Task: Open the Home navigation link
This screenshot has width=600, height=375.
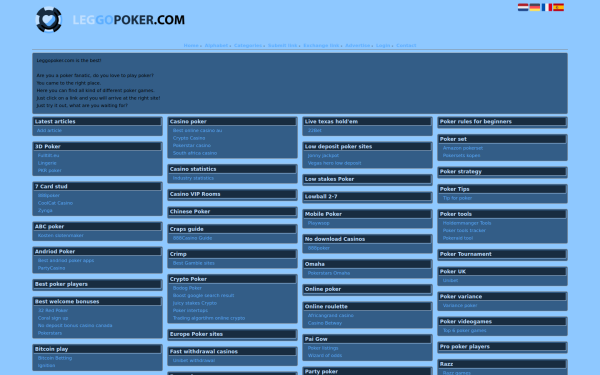Action: pyautogui.click(x=191, y=46)
